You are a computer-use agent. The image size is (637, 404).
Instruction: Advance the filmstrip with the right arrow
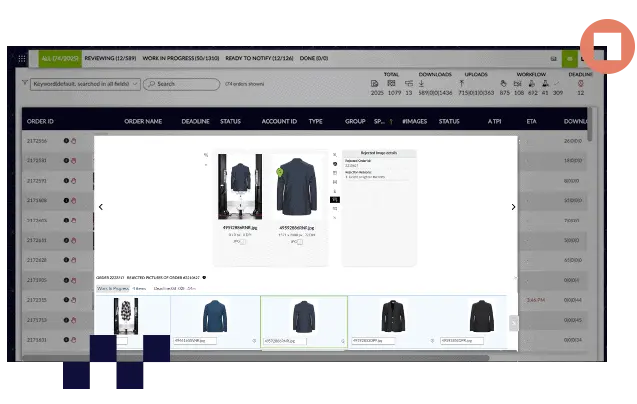514,323
